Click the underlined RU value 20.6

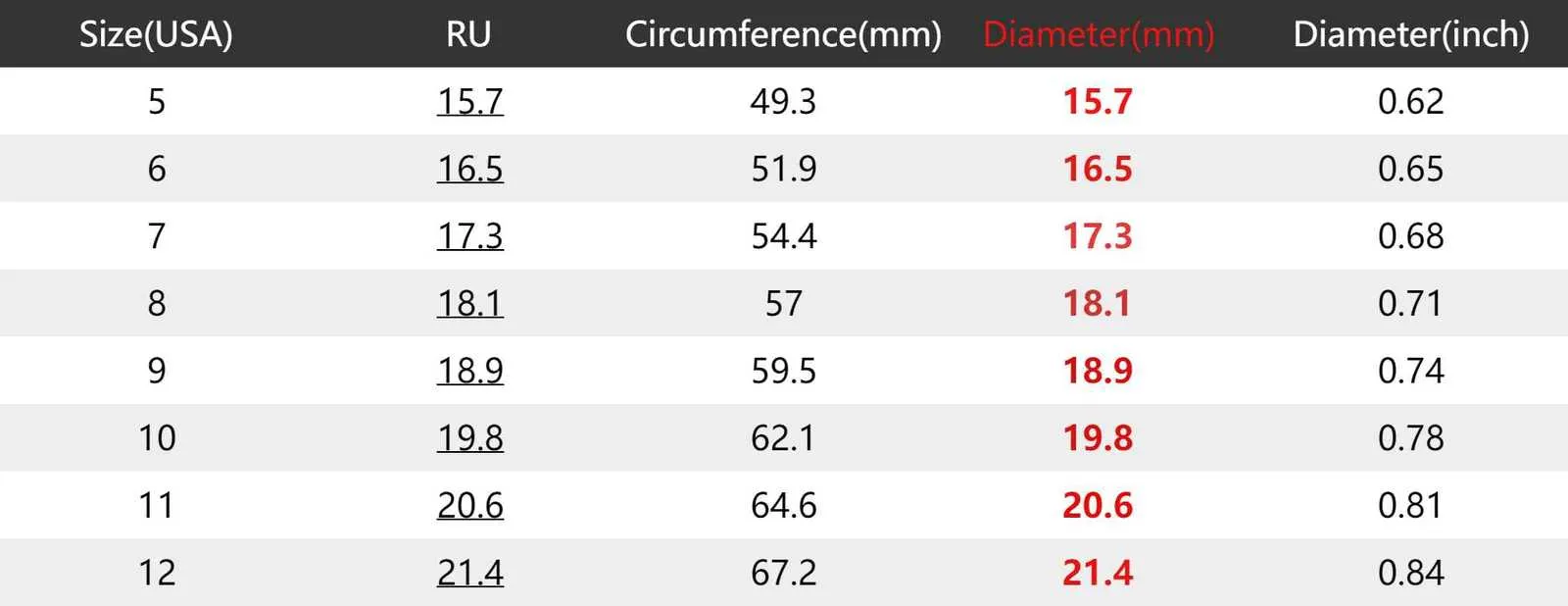click(x=469, y=505)
